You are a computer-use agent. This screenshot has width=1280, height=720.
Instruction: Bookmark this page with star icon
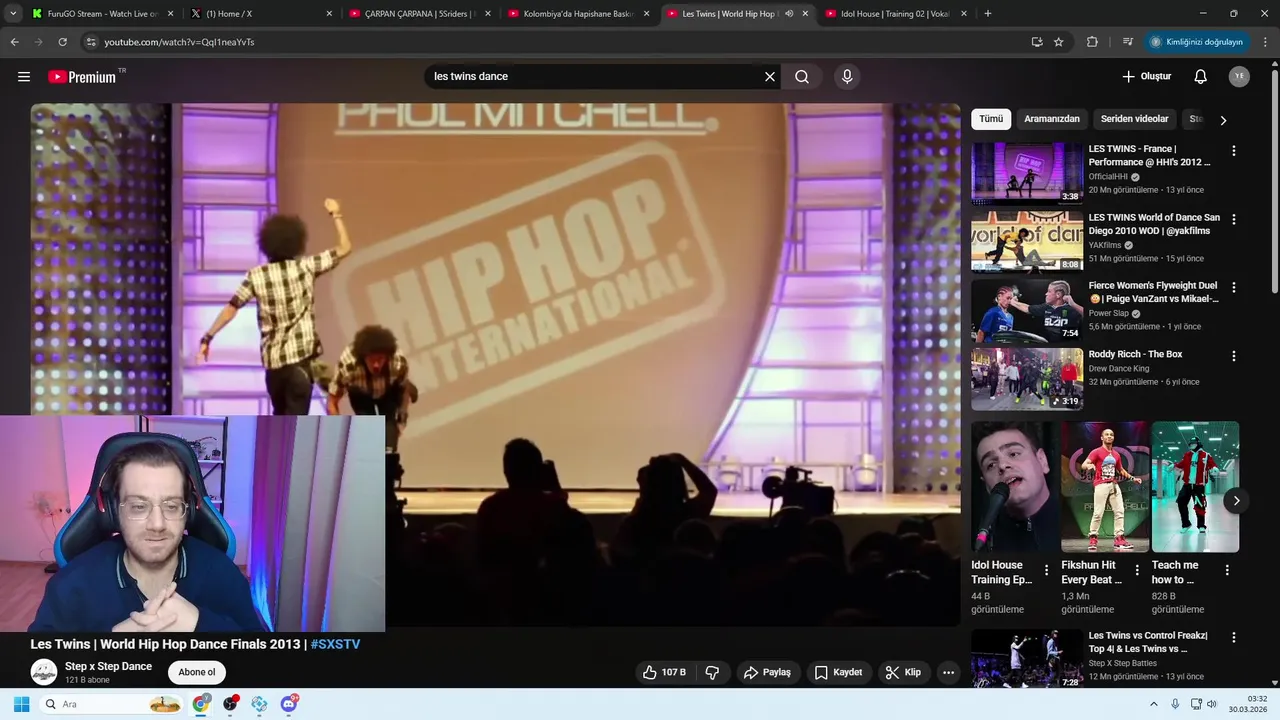click(x=1059, y=42)
